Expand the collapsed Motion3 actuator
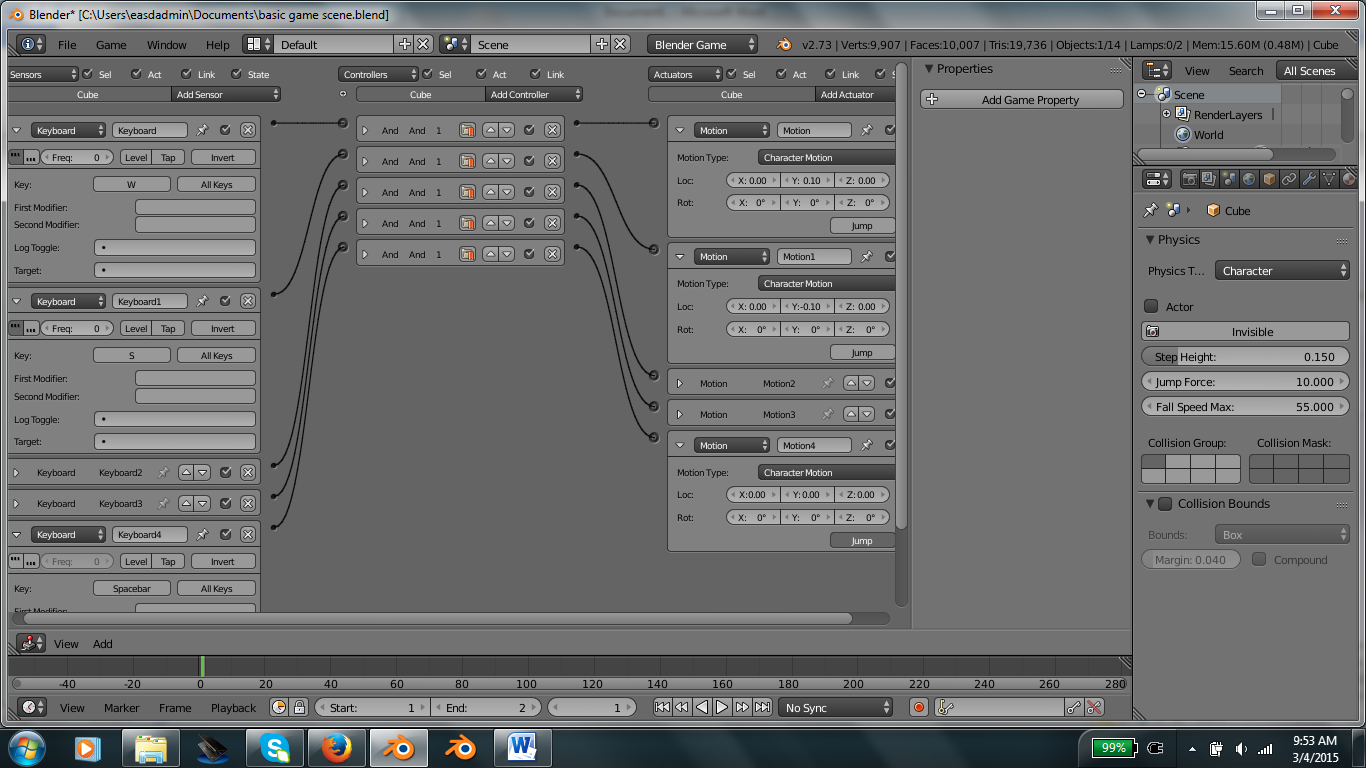Screen dimensions: 1366x768 (x=680, y=414)
